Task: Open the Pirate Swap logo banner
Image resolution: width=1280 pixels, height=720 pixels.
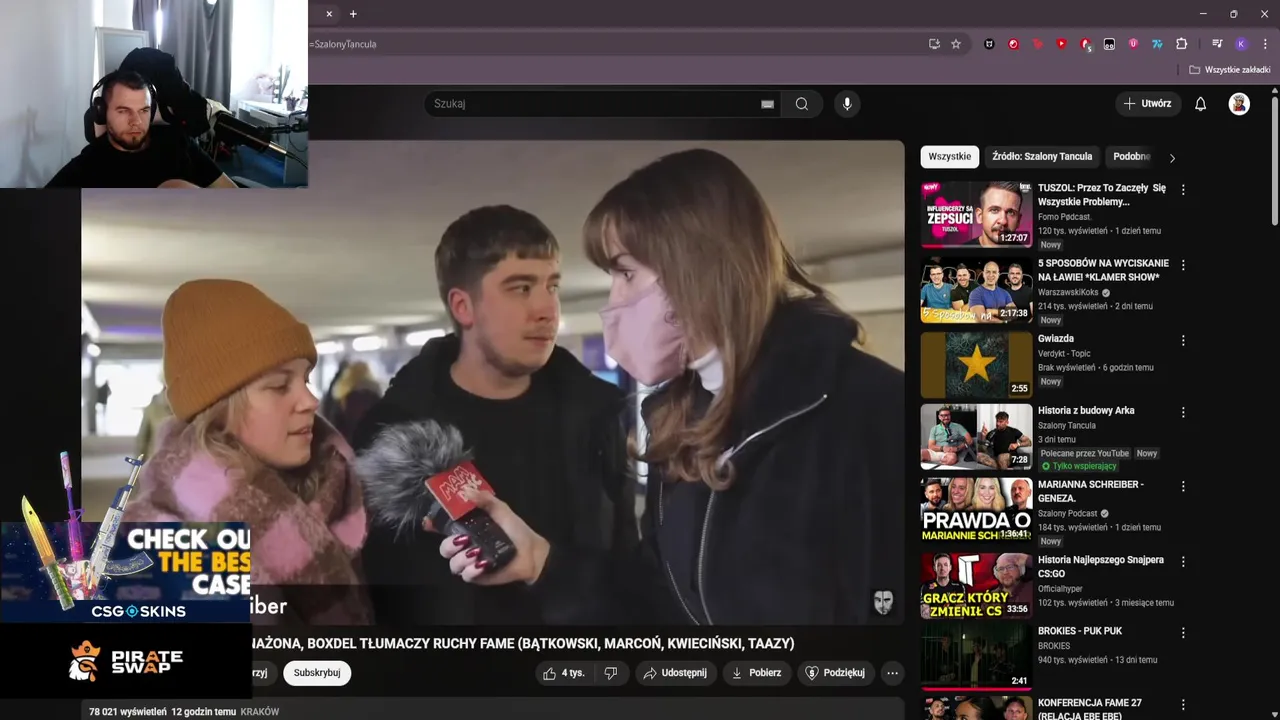Action: pyautogui.click(x=125, y=661)
